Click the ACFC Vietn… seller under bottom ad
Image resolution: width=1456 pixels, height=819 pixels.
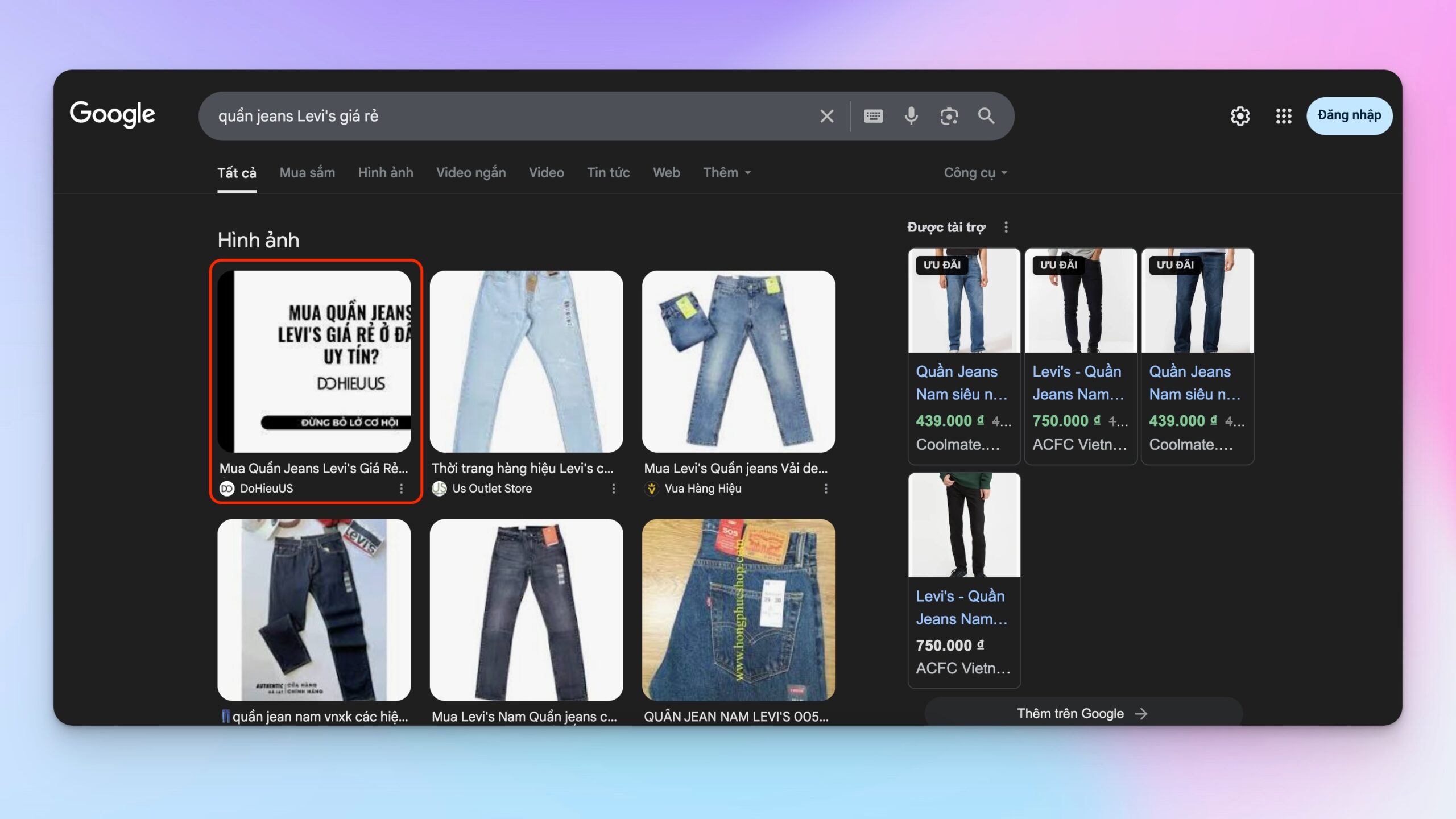963,668
